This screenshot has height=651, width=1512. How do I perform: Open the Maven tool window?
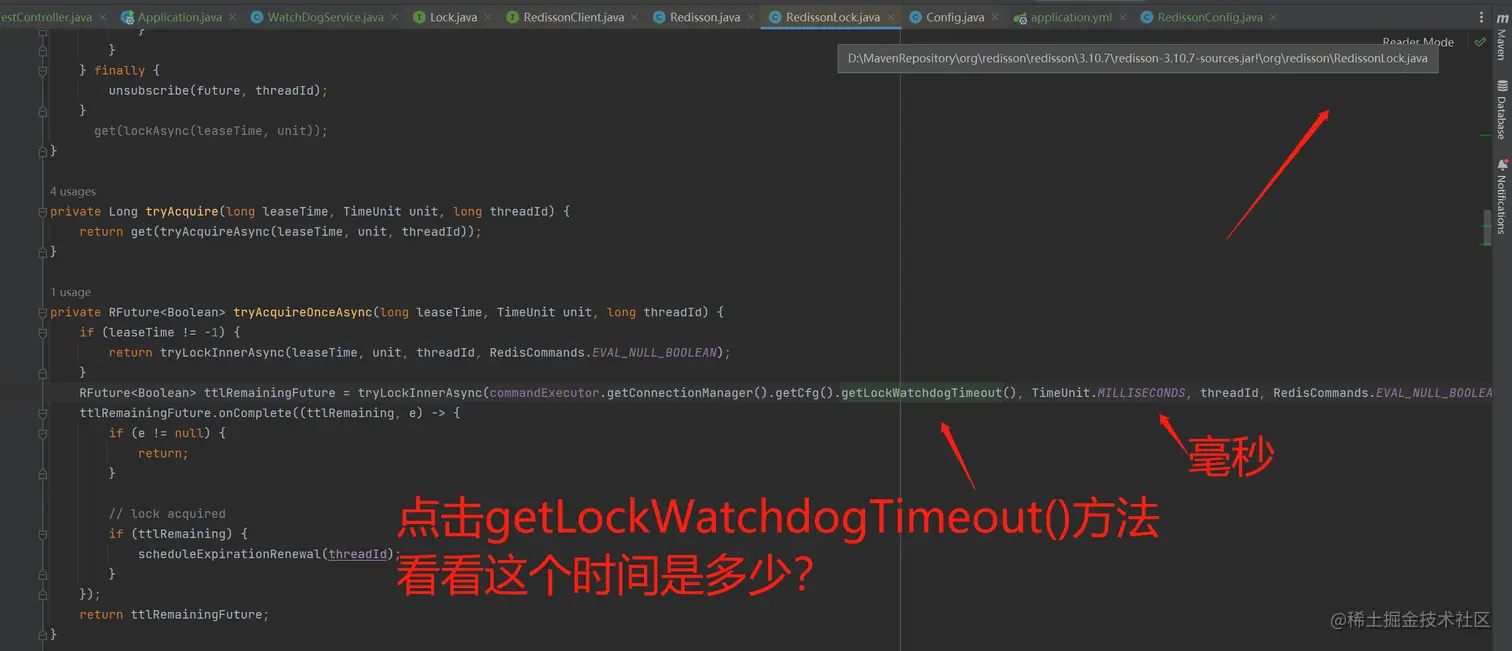tap(1501, 35)
